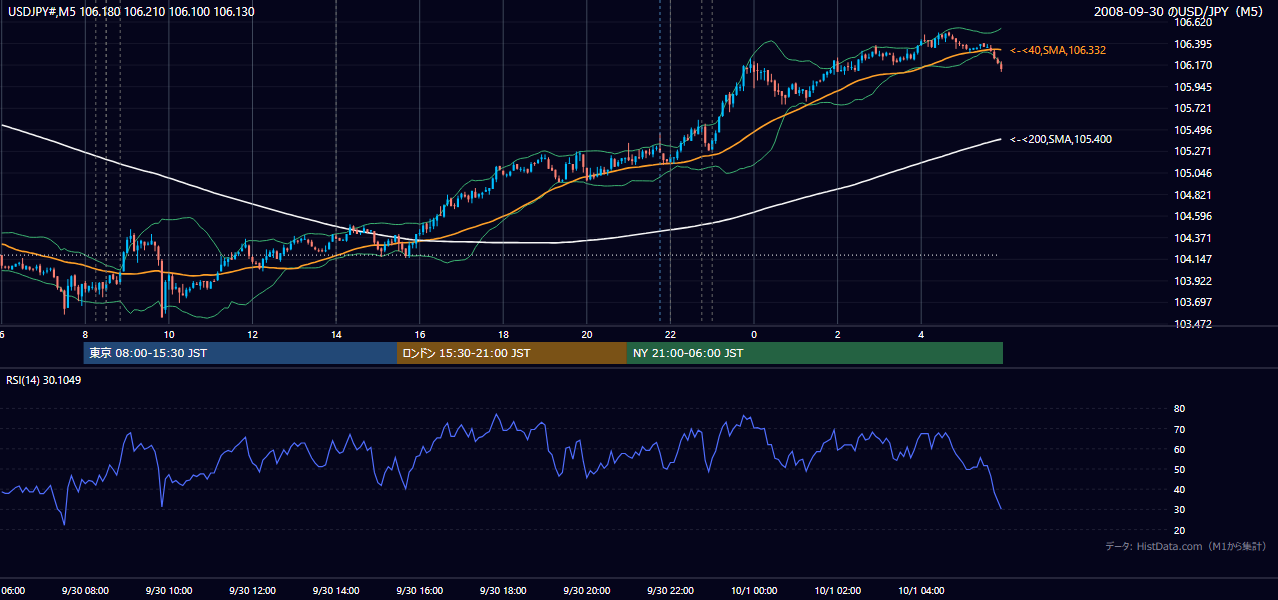Click RSI scale value 40
1278x600 pixels.
1179,489
